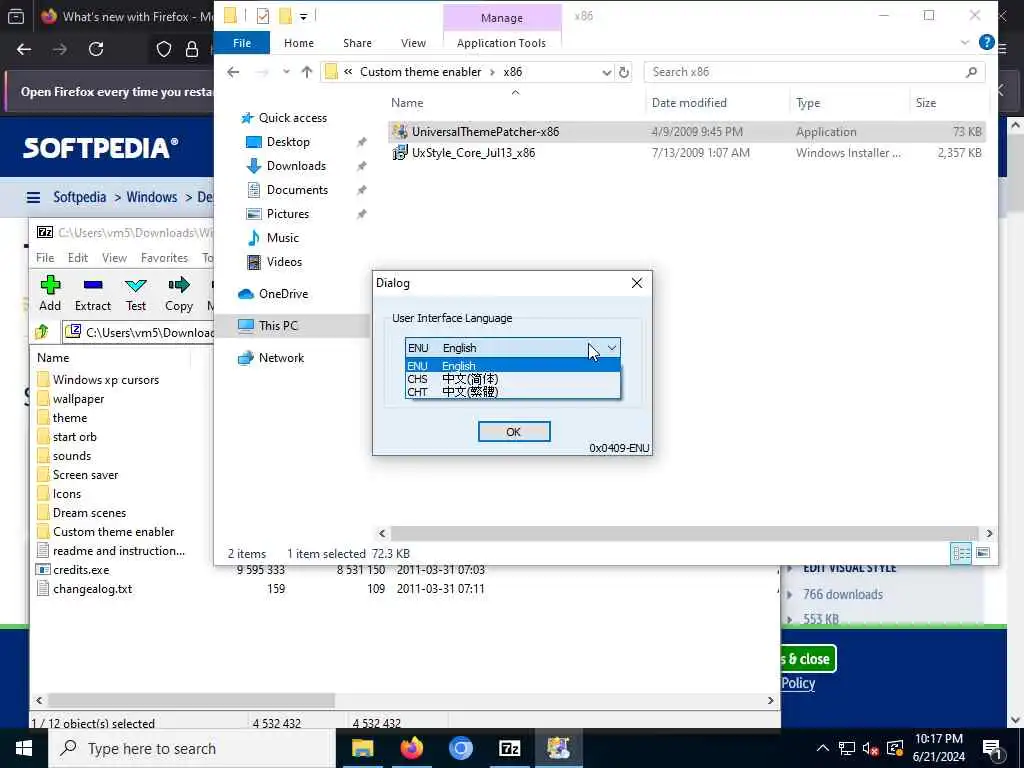The image size is (1024, 768).
Task: Go back in File Explorer navigation
Action: pos(233,72)
